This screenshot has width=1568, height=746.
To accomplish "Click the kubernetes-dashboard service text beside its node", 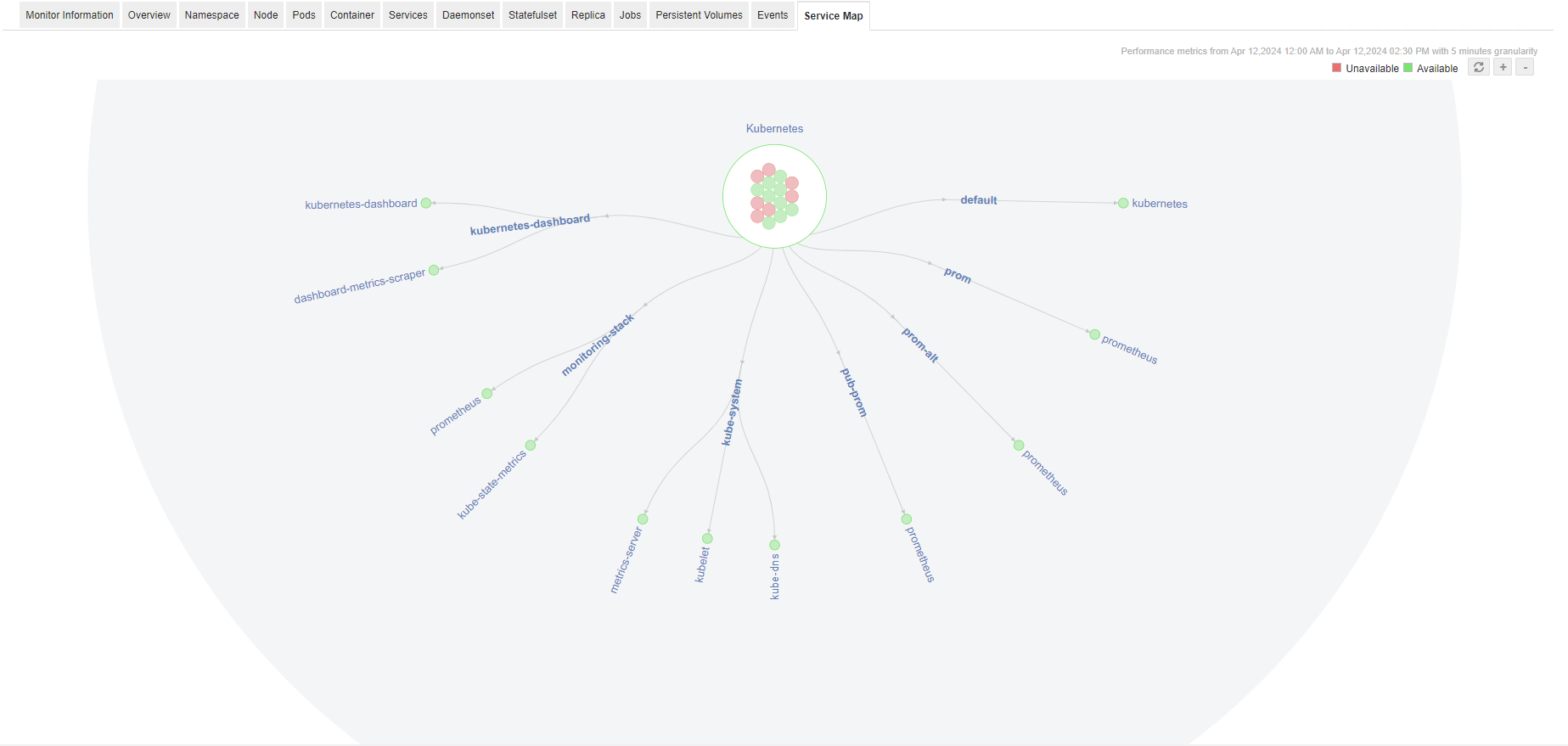I will (x=362, y=205).
